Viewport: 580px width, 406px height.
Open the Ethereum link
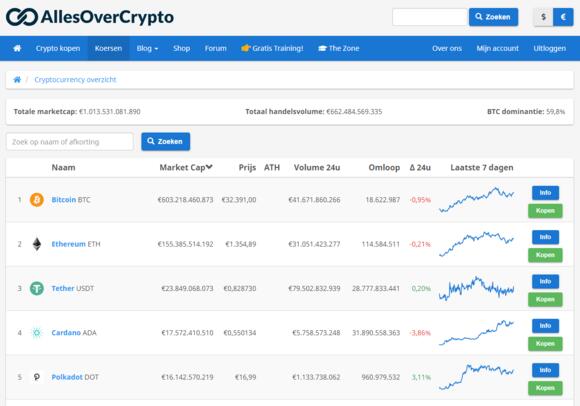click(68, 244)
